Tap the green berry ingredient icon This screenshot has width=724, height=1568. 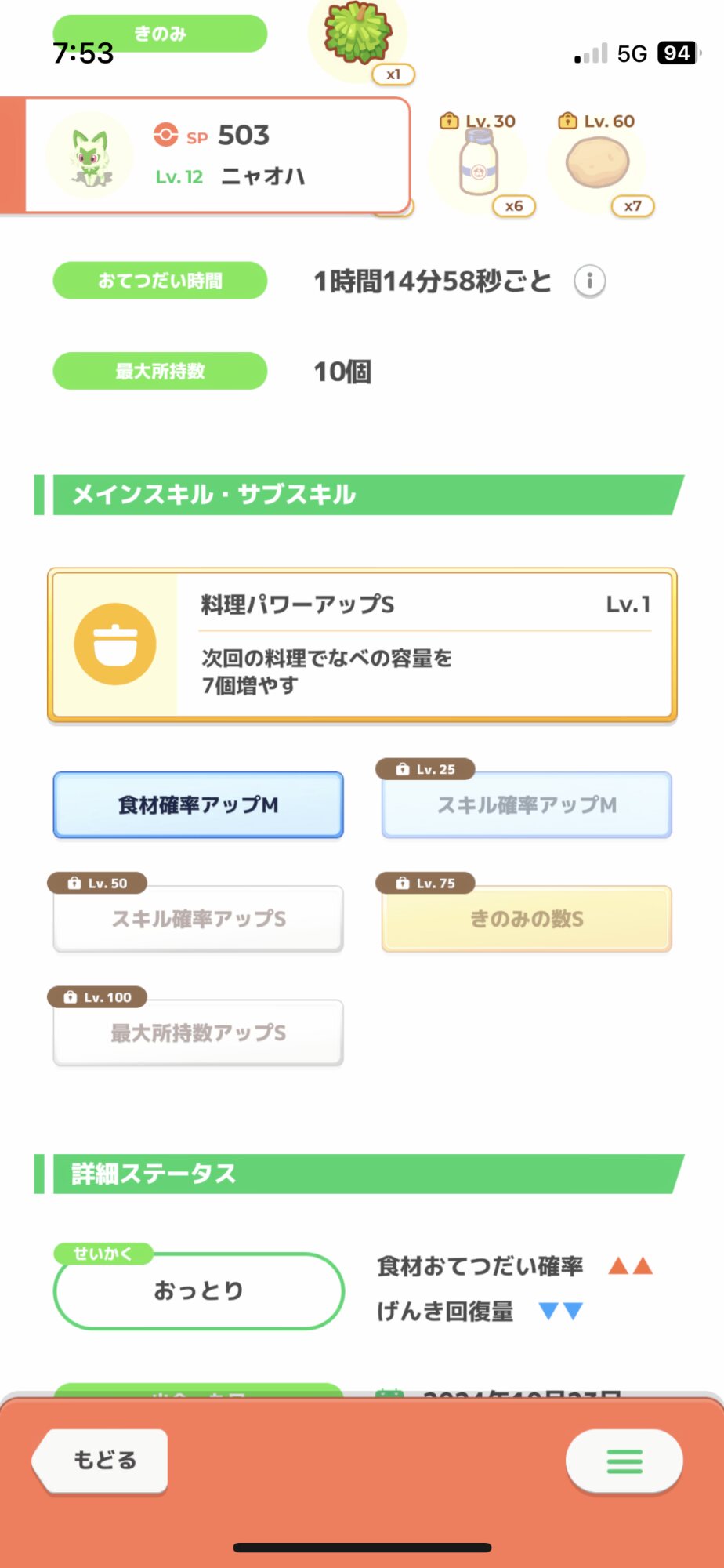point(358,34)
